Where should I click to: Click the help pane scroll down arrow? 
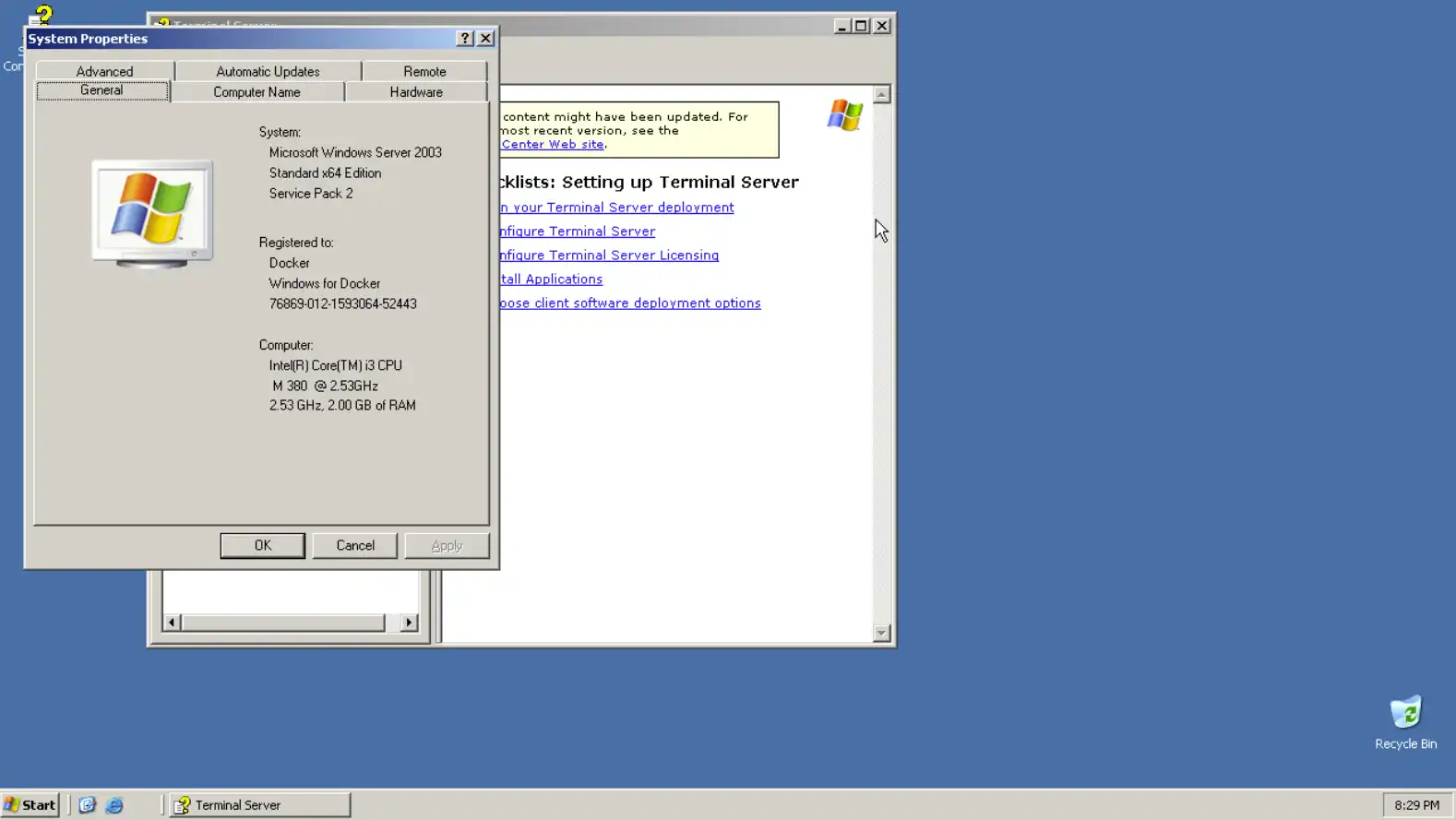tap(881, 633)
